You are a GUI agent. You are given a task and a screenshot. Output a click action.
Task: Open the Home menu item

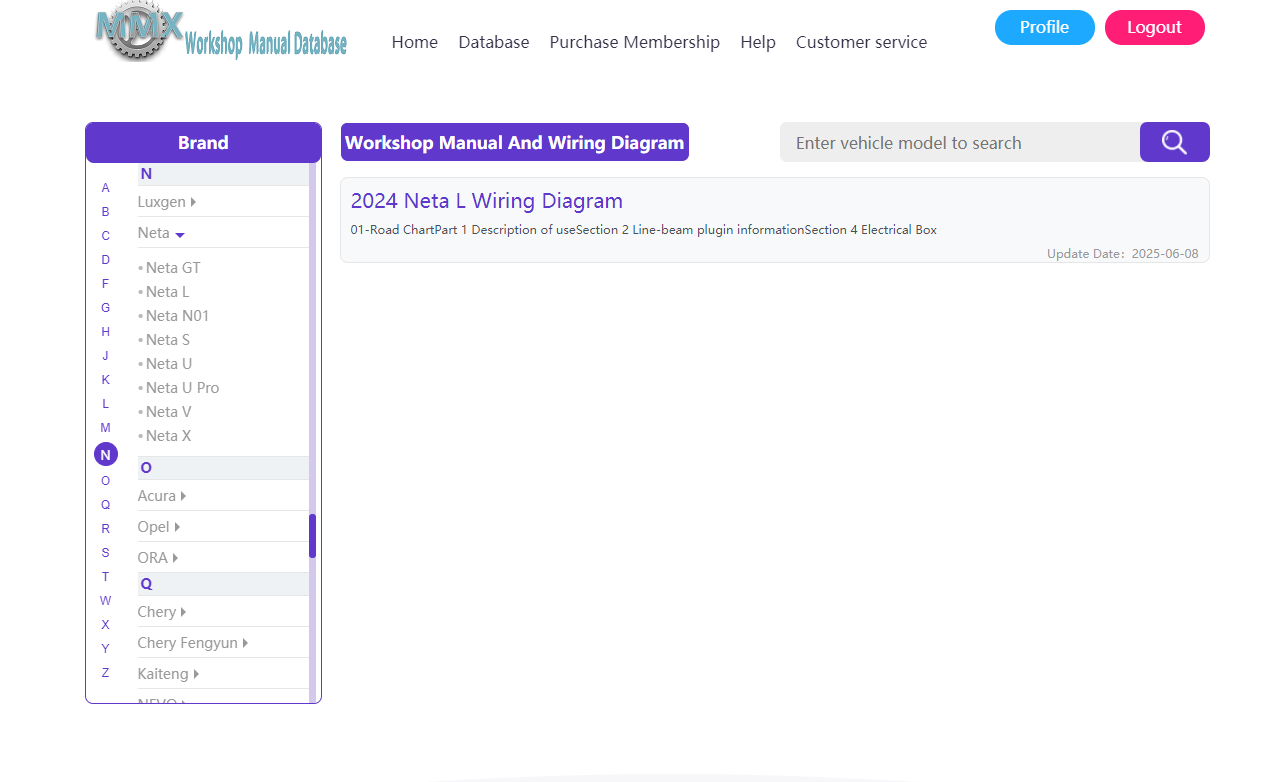pos(415,42)
